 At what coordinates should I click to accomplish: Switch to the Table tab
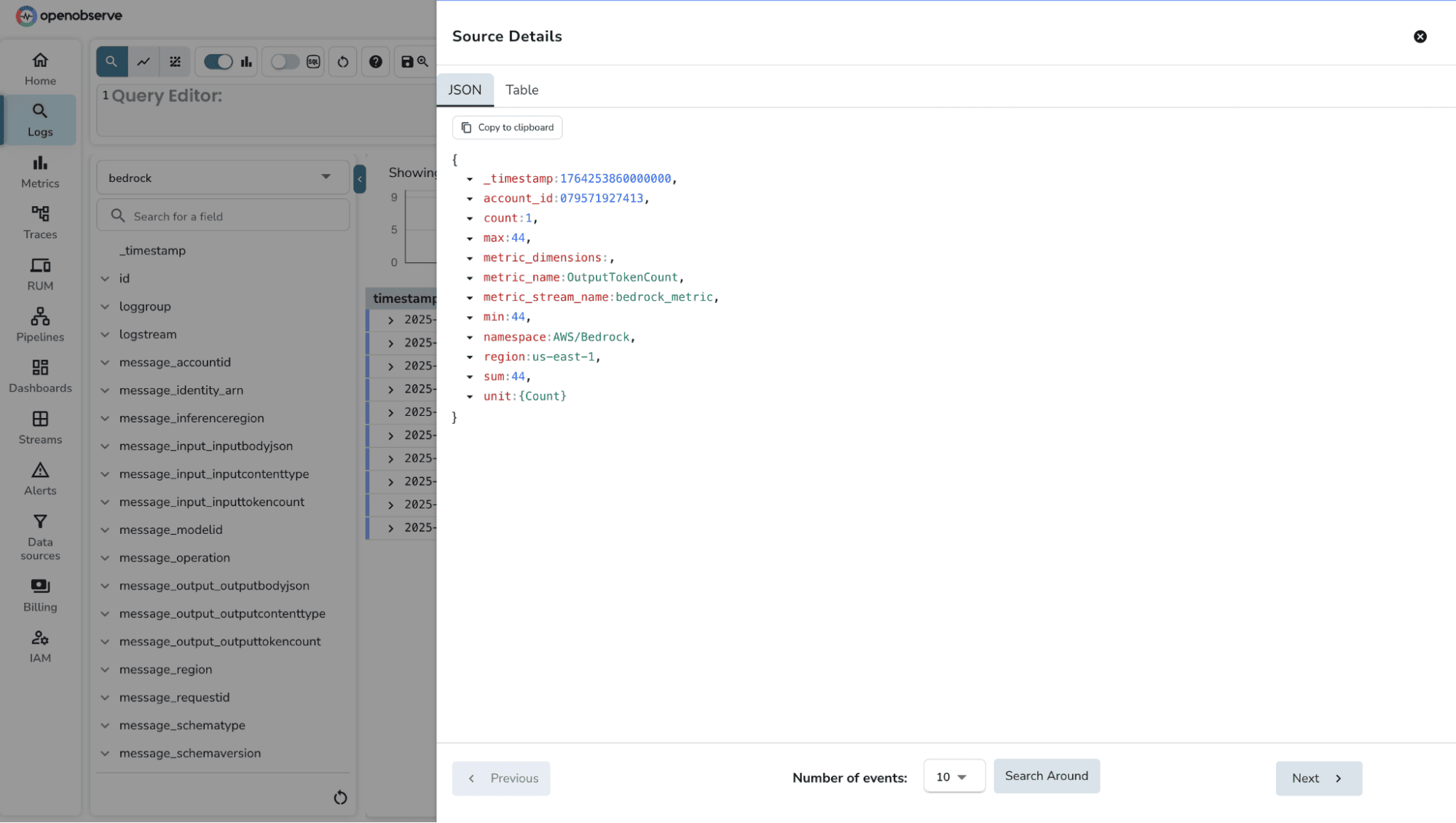[522, 90]
